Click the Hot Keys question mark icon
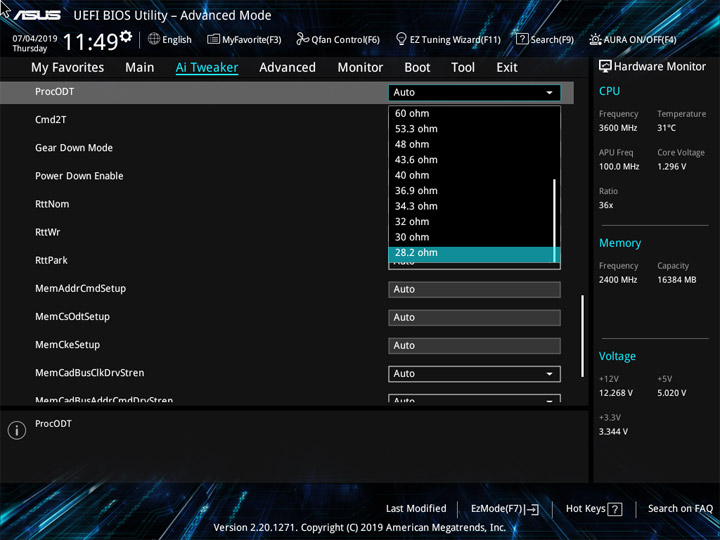This screenshot has height=540, width=720. tap(614, 509)
